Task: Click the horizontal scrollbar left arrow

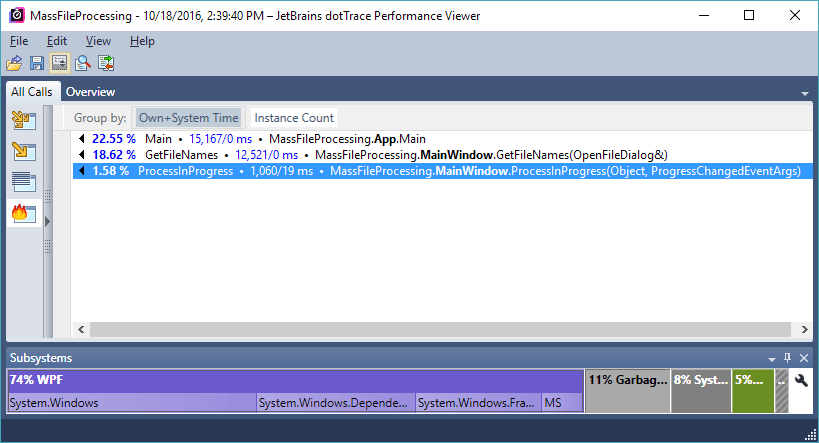Action: coord(81,329)
